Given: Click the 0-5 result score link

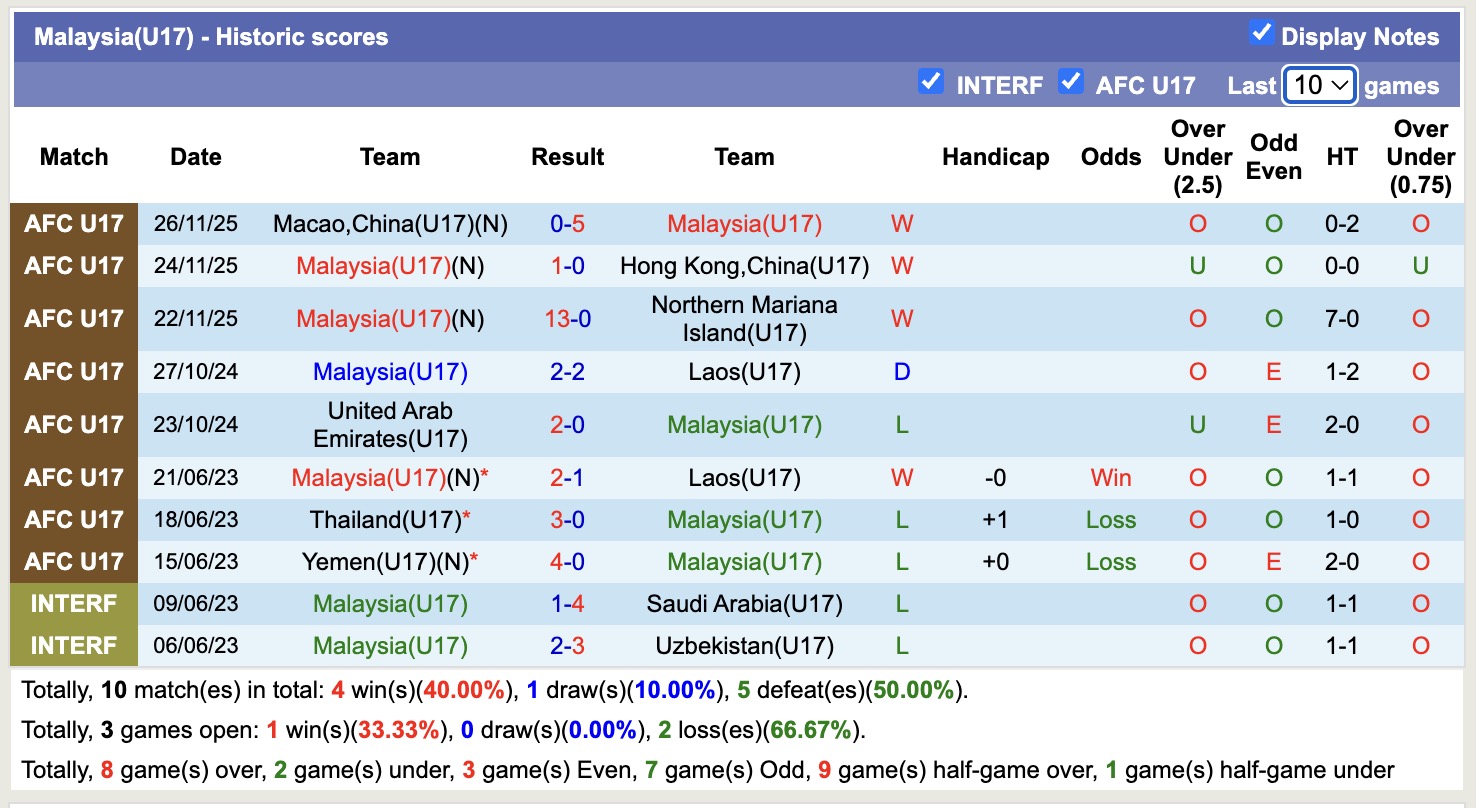Looking at the screenshot, I should (567, 224).
